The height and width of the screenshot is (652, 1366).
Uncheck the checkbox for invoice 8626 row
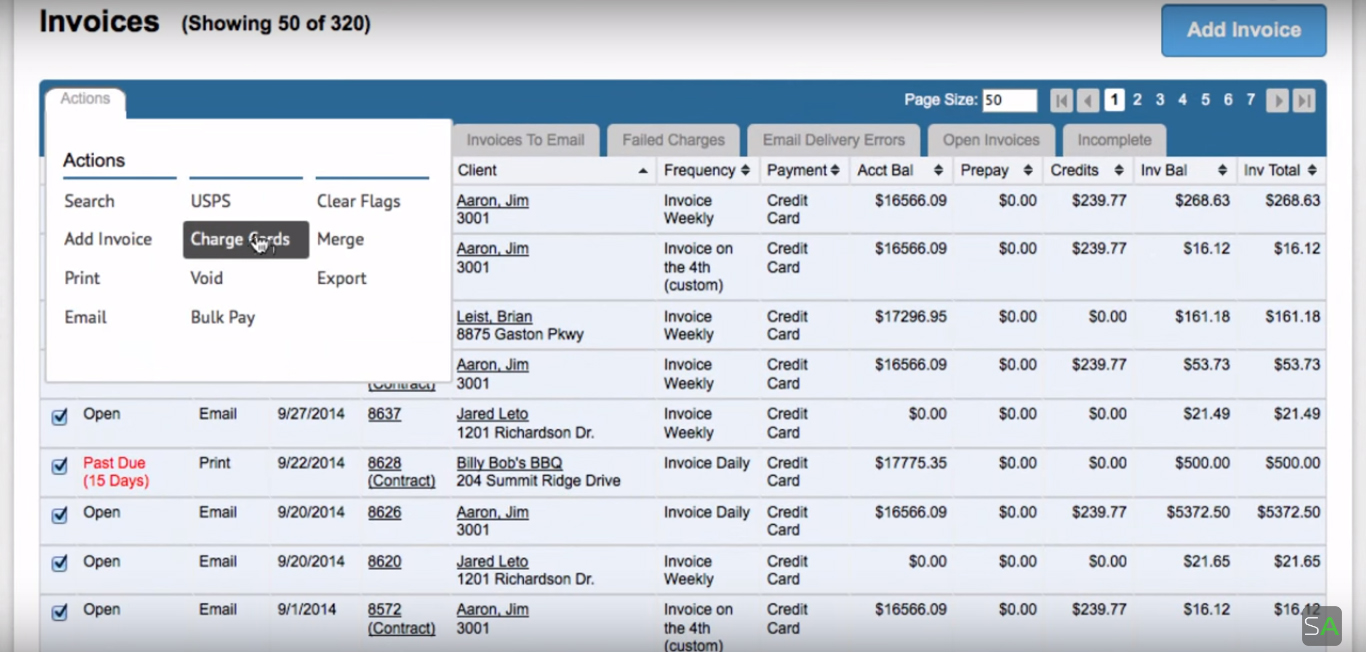point(59,515)
